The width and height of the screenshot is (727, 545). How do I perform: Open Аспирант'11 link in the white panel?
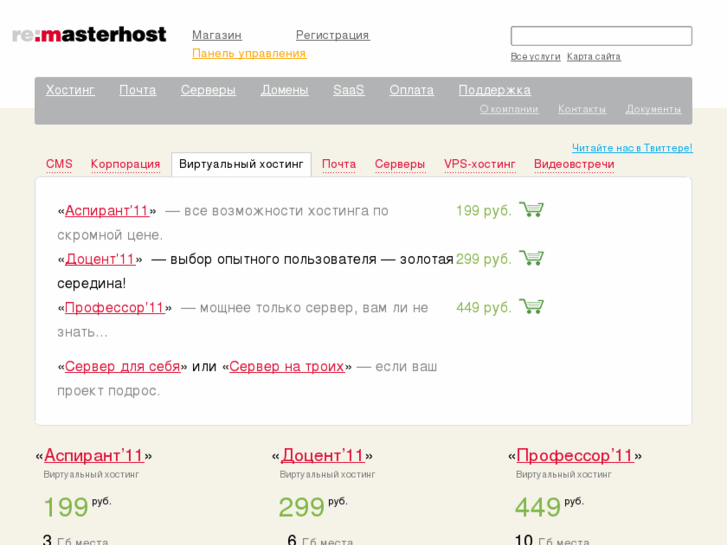click(107, 211)
